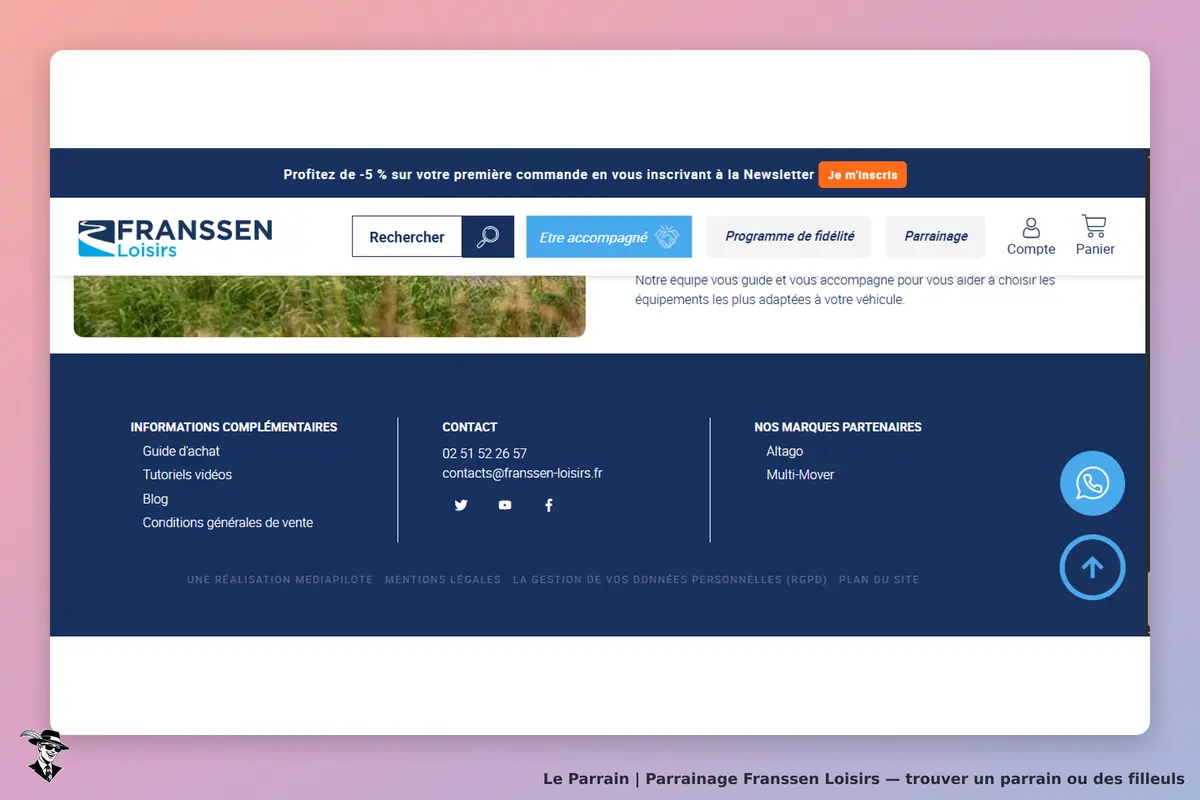Open the Plan du site link
1200x800 pixels.
coord(879,580)
